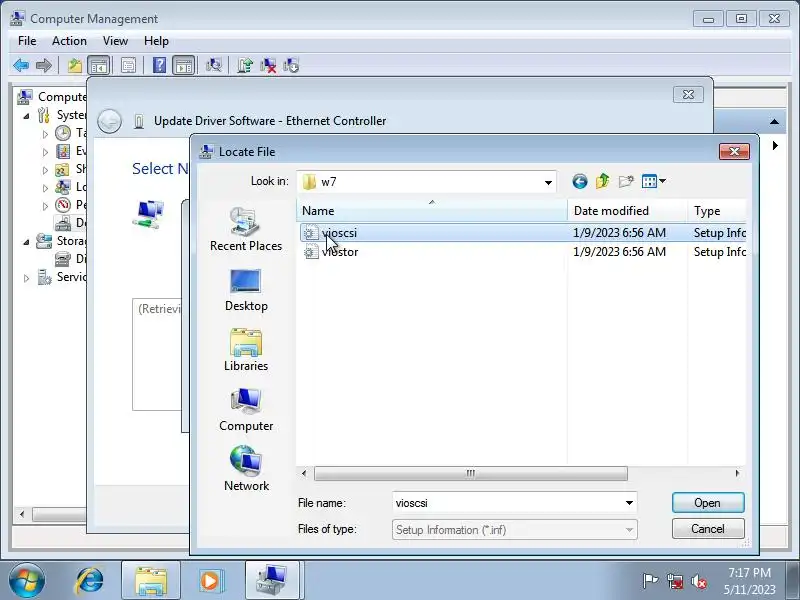Select Disk Management tree item icon
Screen dimensions: 800x600
[63, 259]
